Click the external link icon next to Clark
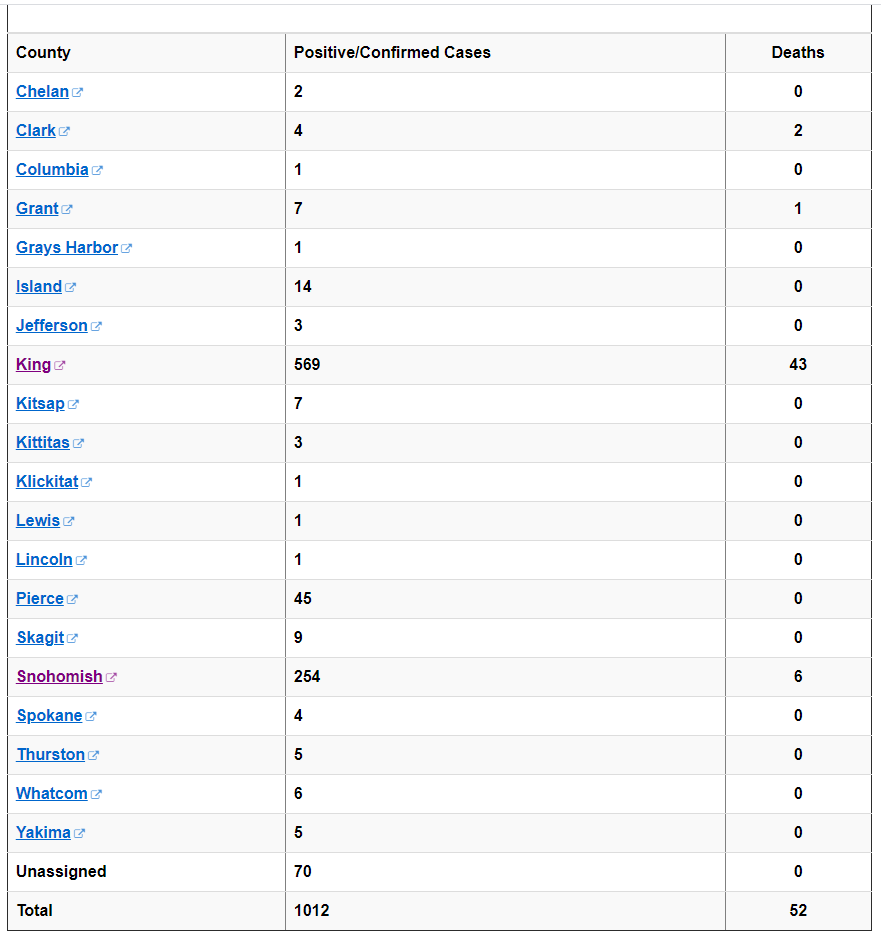 [x=64, y=131]
